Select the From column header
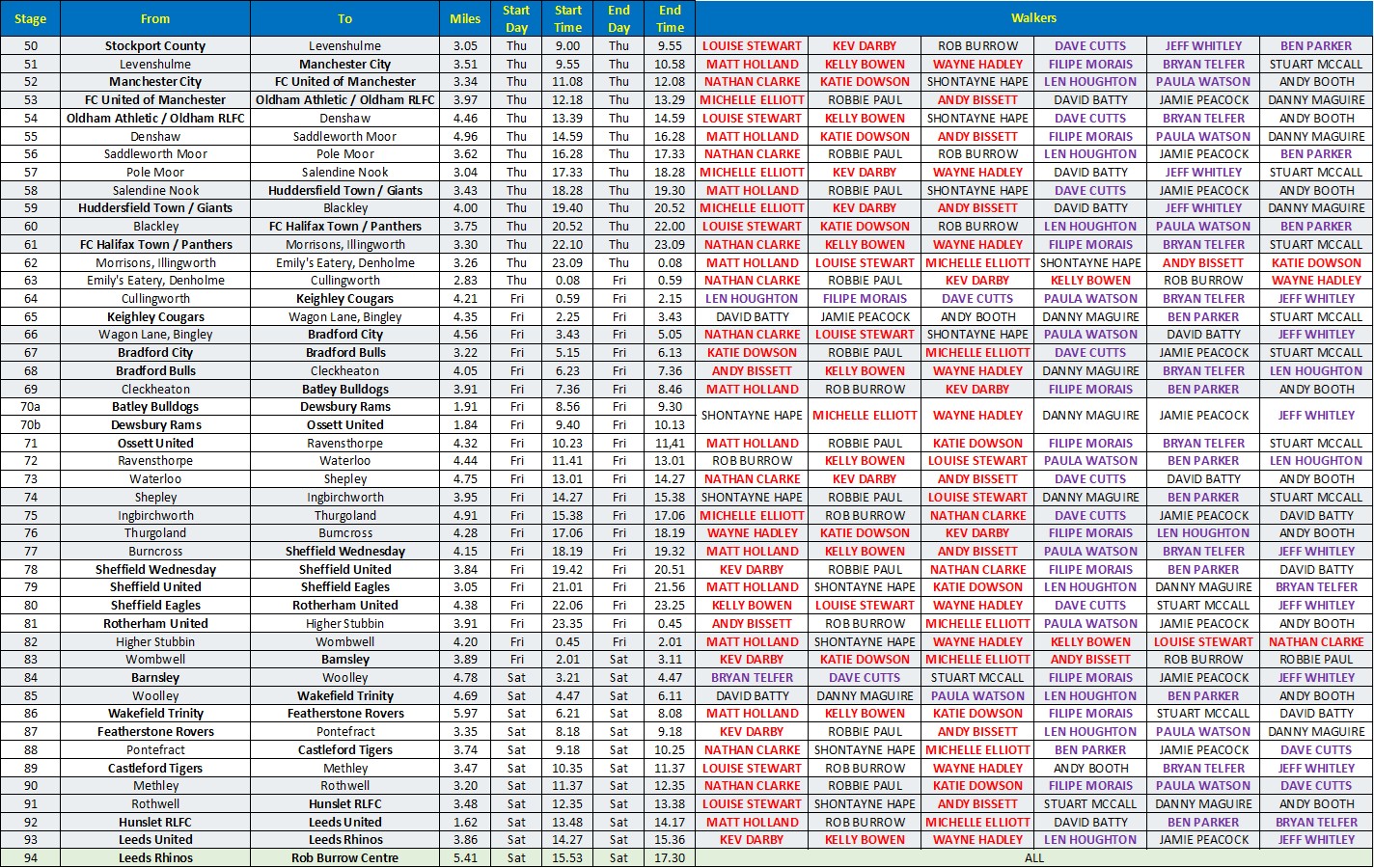 click(x=154, y=18)
